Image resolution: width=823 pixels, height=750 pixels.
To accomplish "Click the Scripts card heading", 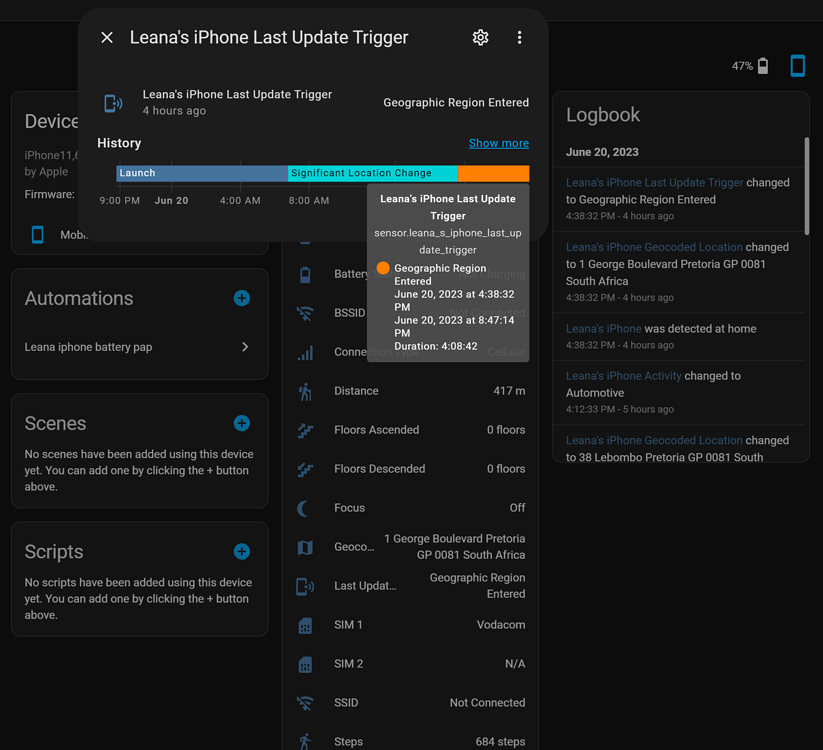I will click(x=54, y=552).
